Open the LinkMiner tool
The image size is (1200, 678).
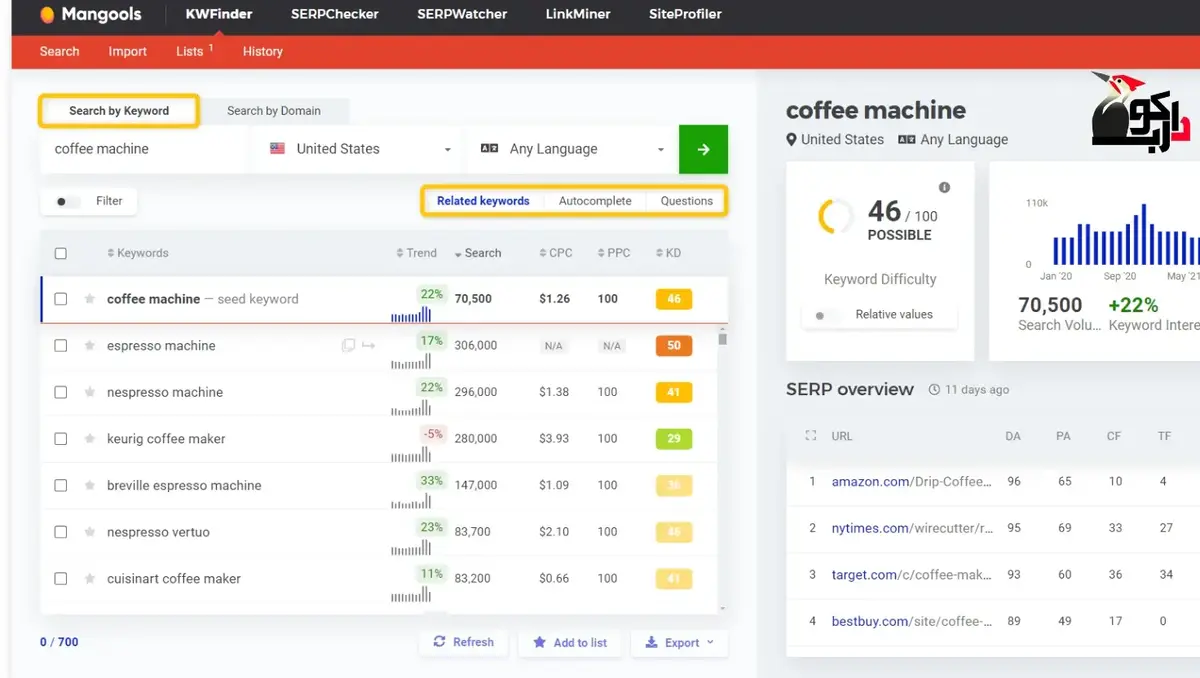pos(578,14)
